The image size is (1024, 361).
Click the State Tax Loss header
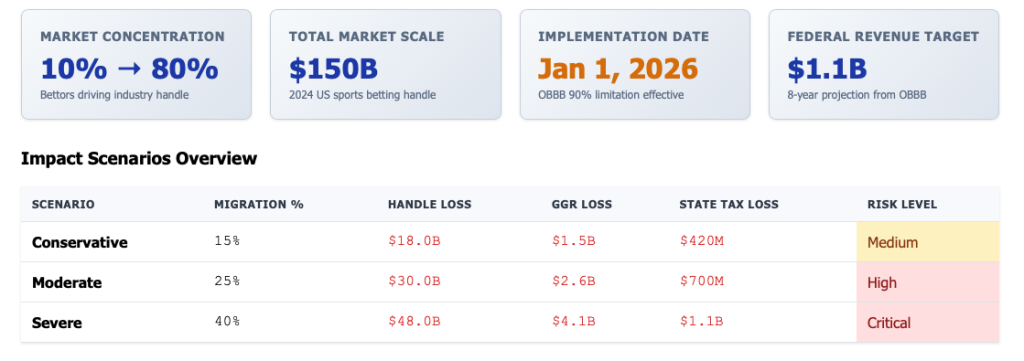click(729, 204)
